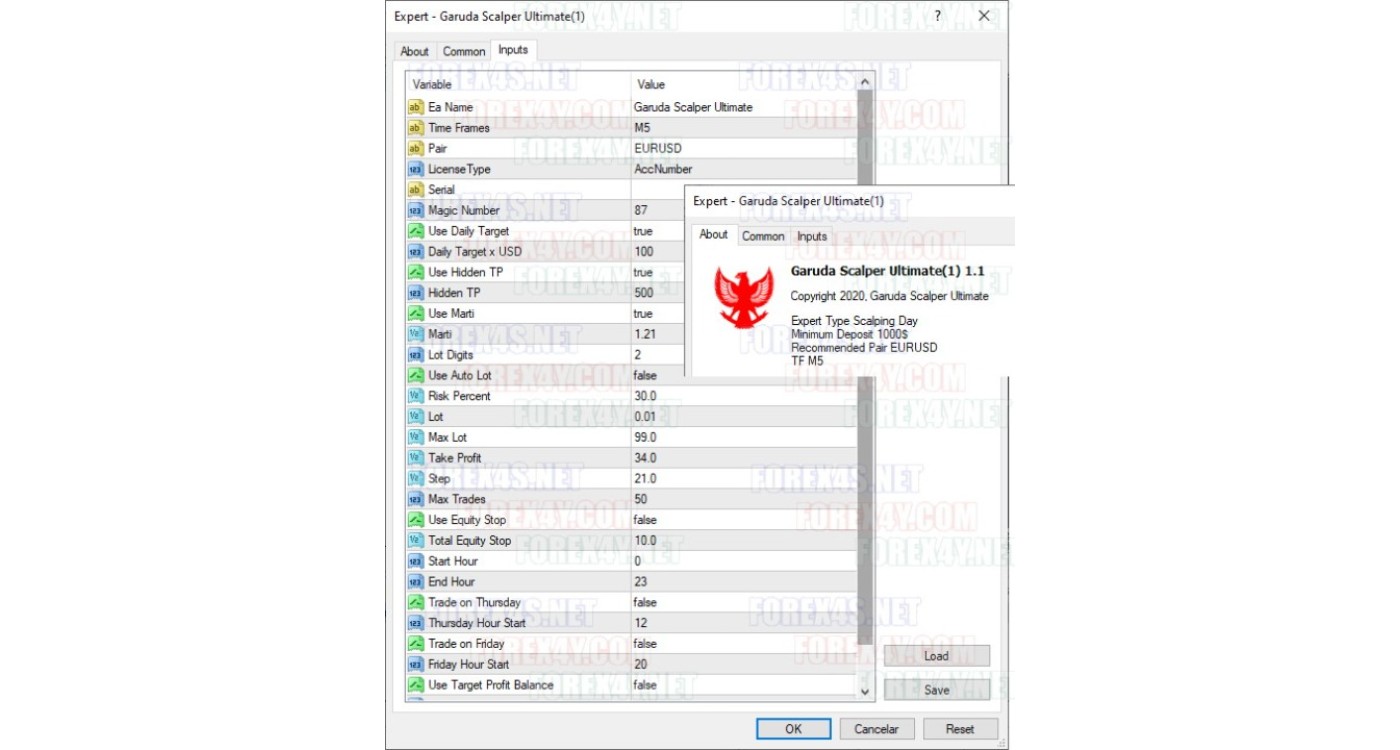1400x750 pixels.
Task: Open the About tab in main dialog
Action: pyautogui.click(x=414, y=52)
